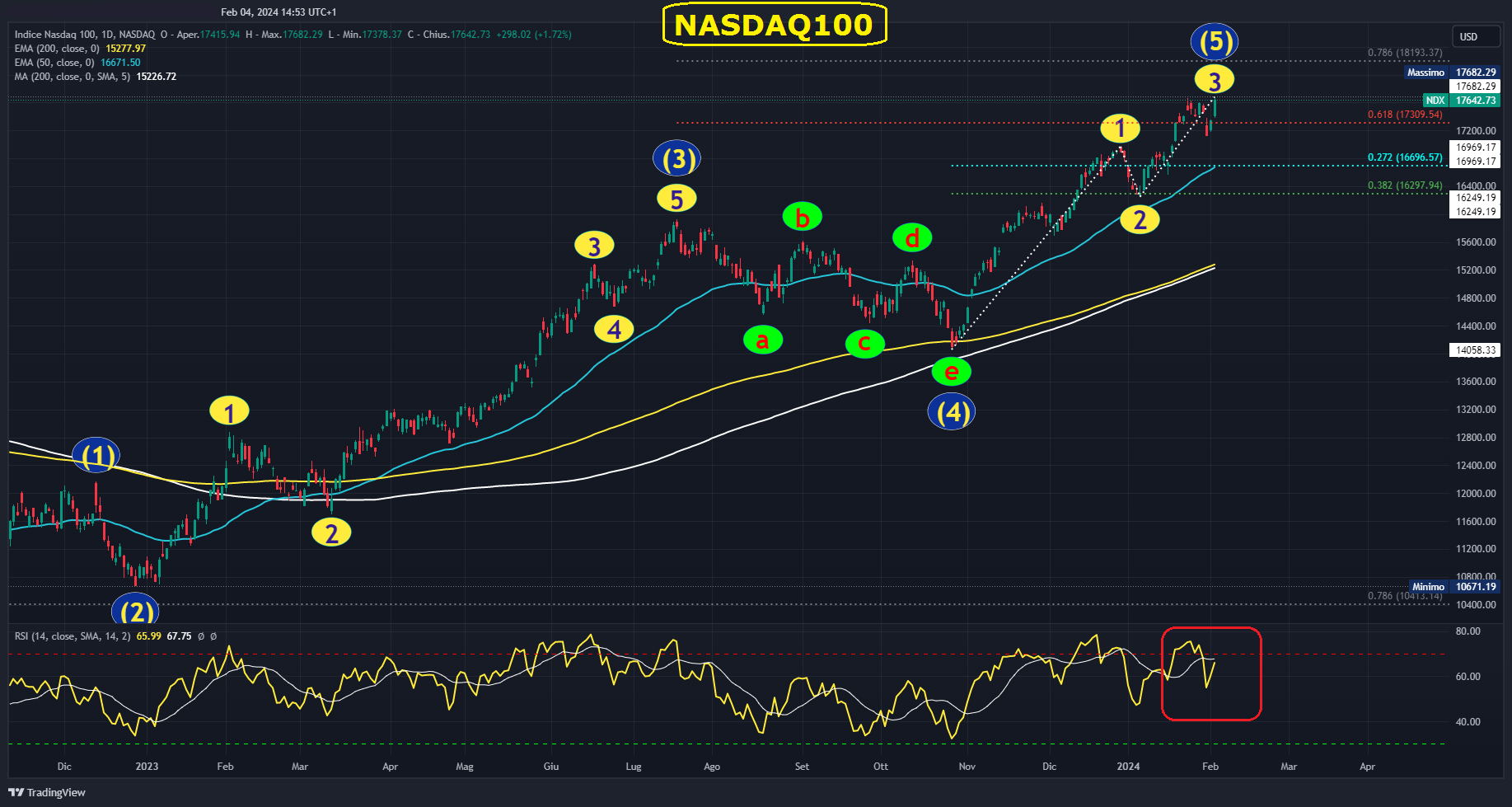Click the NDX 17642.73 price label
Viewport: 1512px width, 807px height.
1462,101
